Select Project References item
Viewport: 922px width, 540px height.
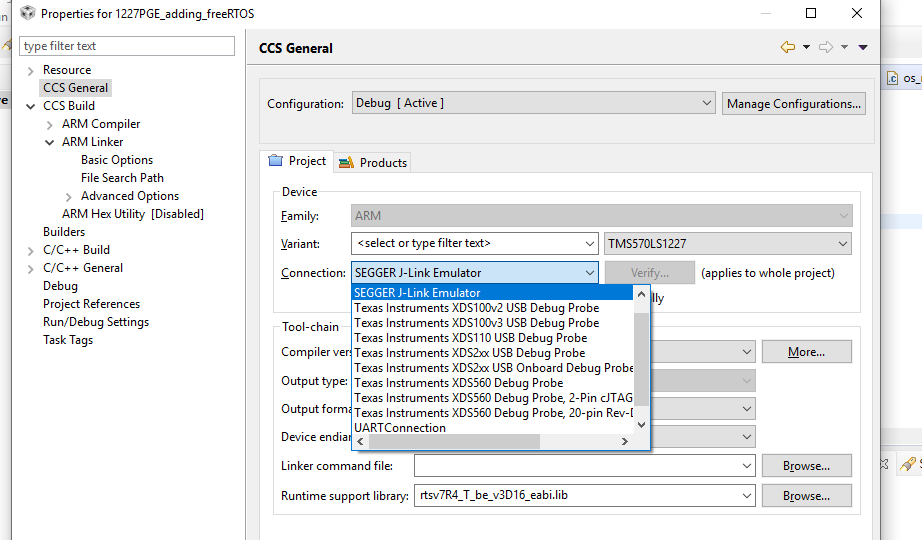[92, 304]
